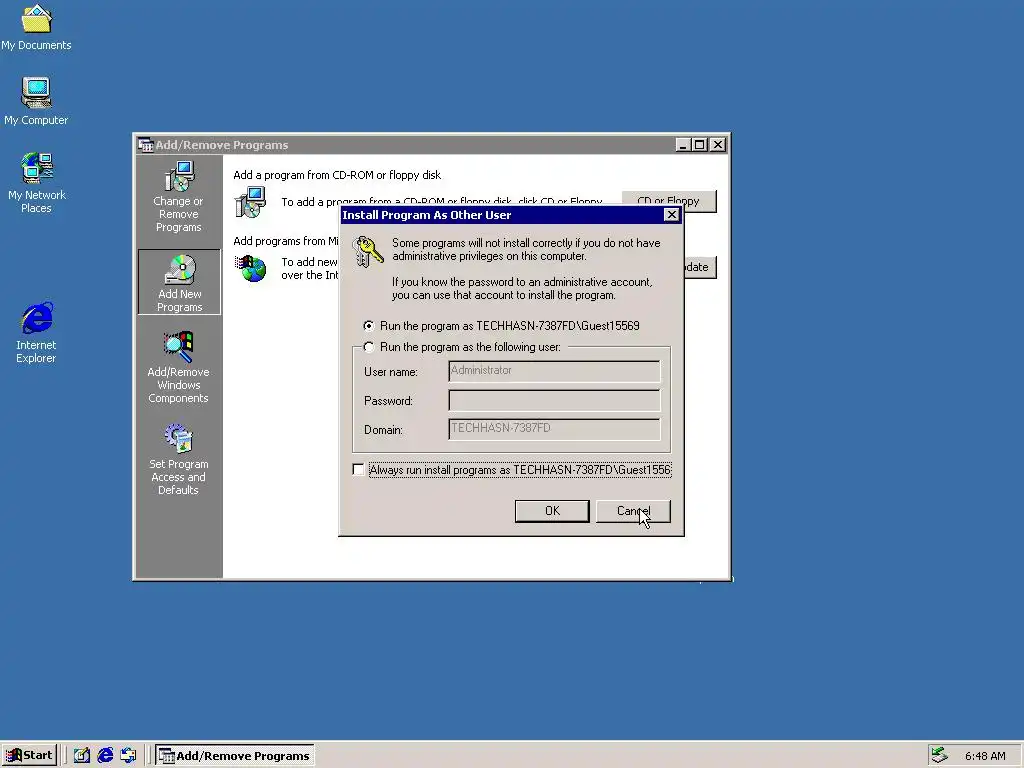Image resolution: width=1024 pixels, height=768 pixels.
Task: Click OK in Install Program dialog
Action: (552, 511)
